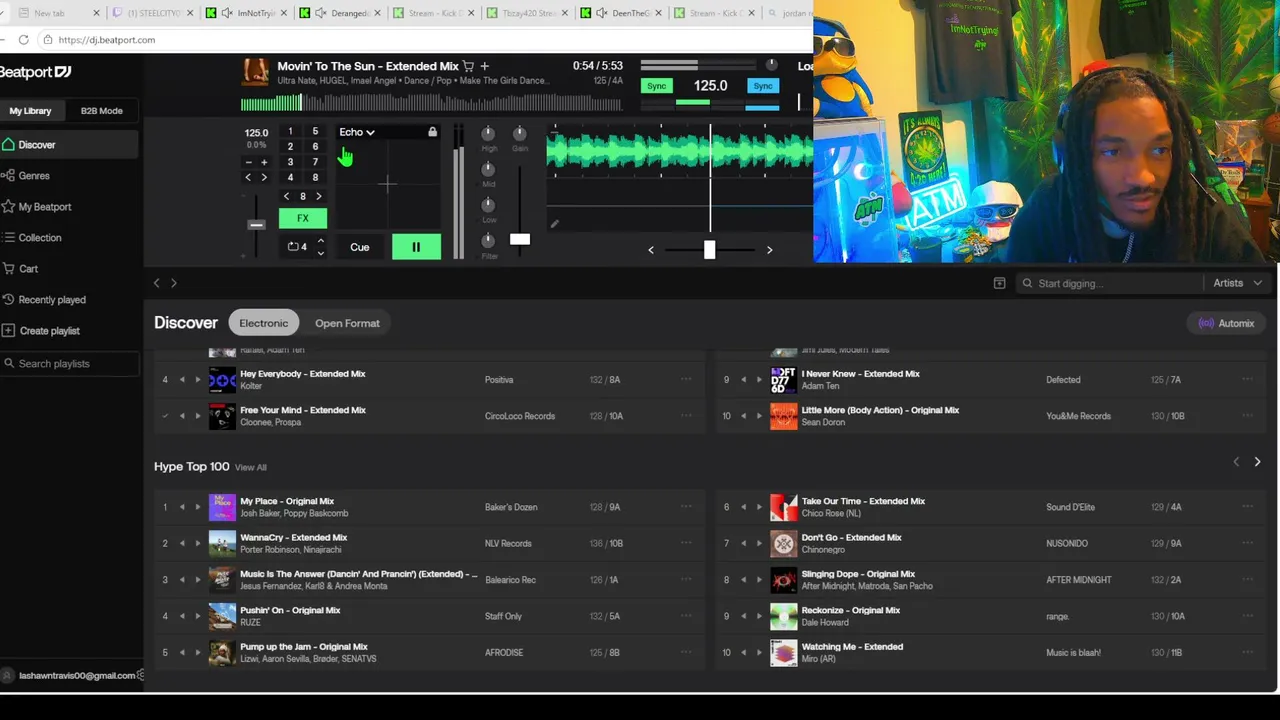Decrease loop length with down chevron
This screenshot has height=720, width=1280.
click(320, 253)
